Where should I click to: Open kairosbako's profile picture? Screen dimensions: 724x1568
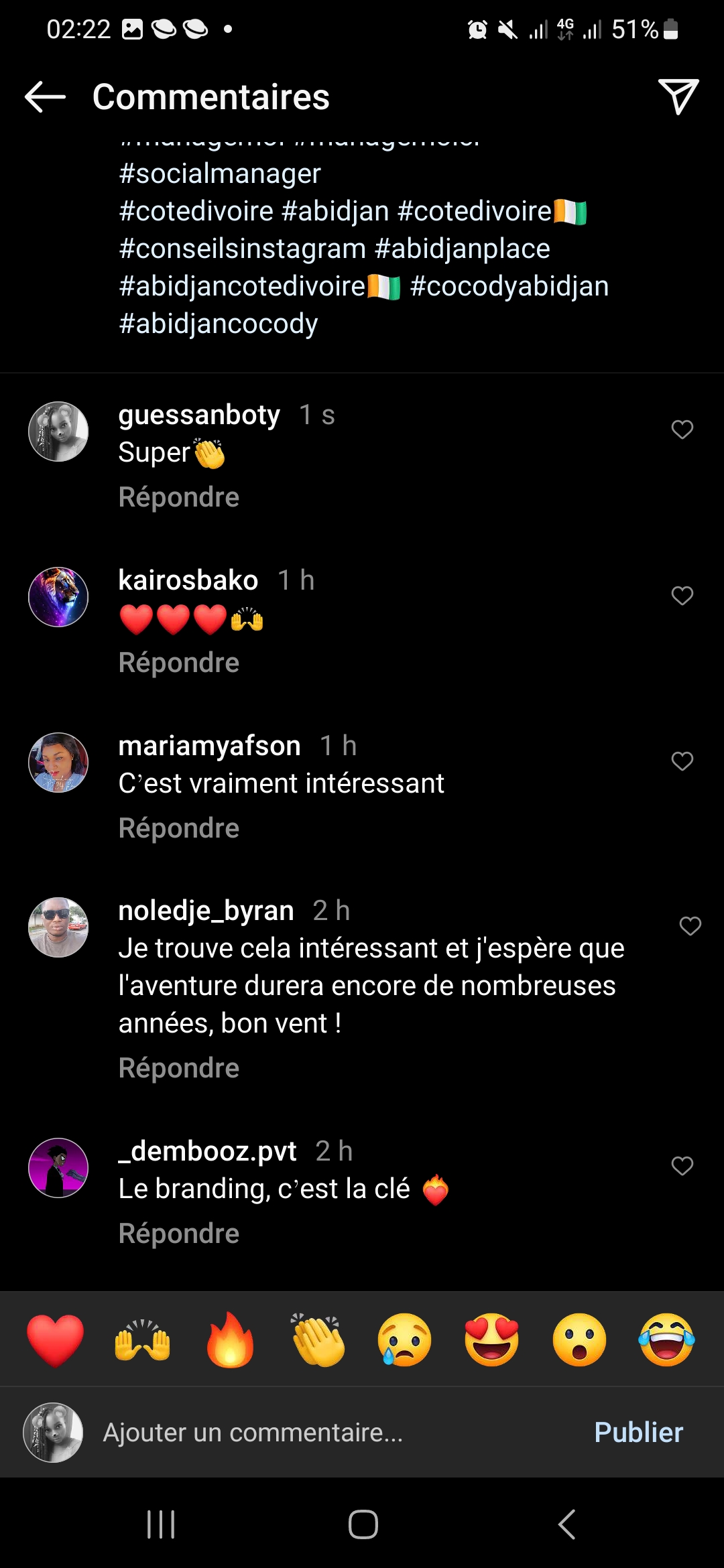[x=58, y=597]
